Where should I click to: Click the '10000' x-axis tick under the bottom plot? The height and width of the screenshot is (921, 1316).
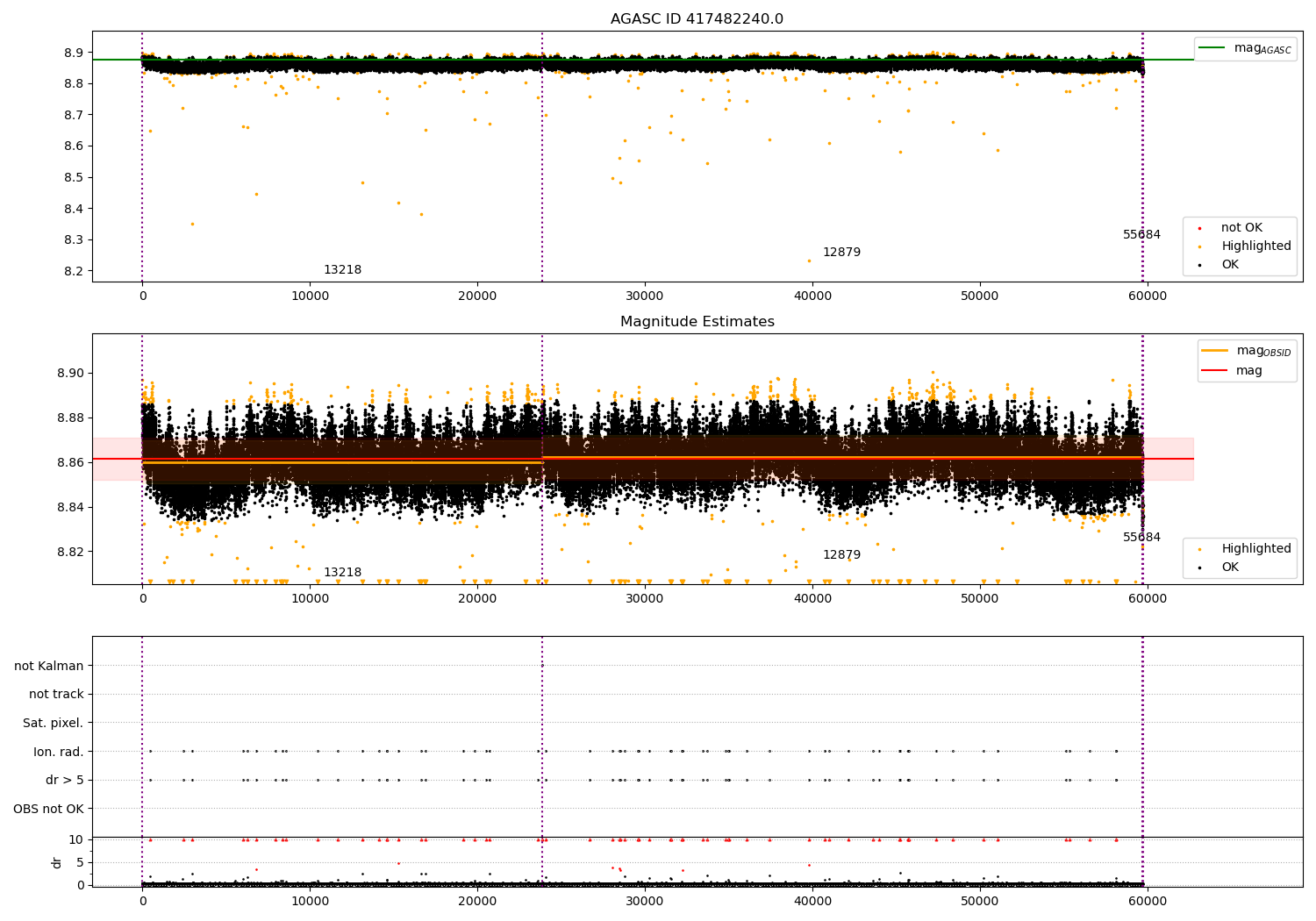click(x=310, y=902)
